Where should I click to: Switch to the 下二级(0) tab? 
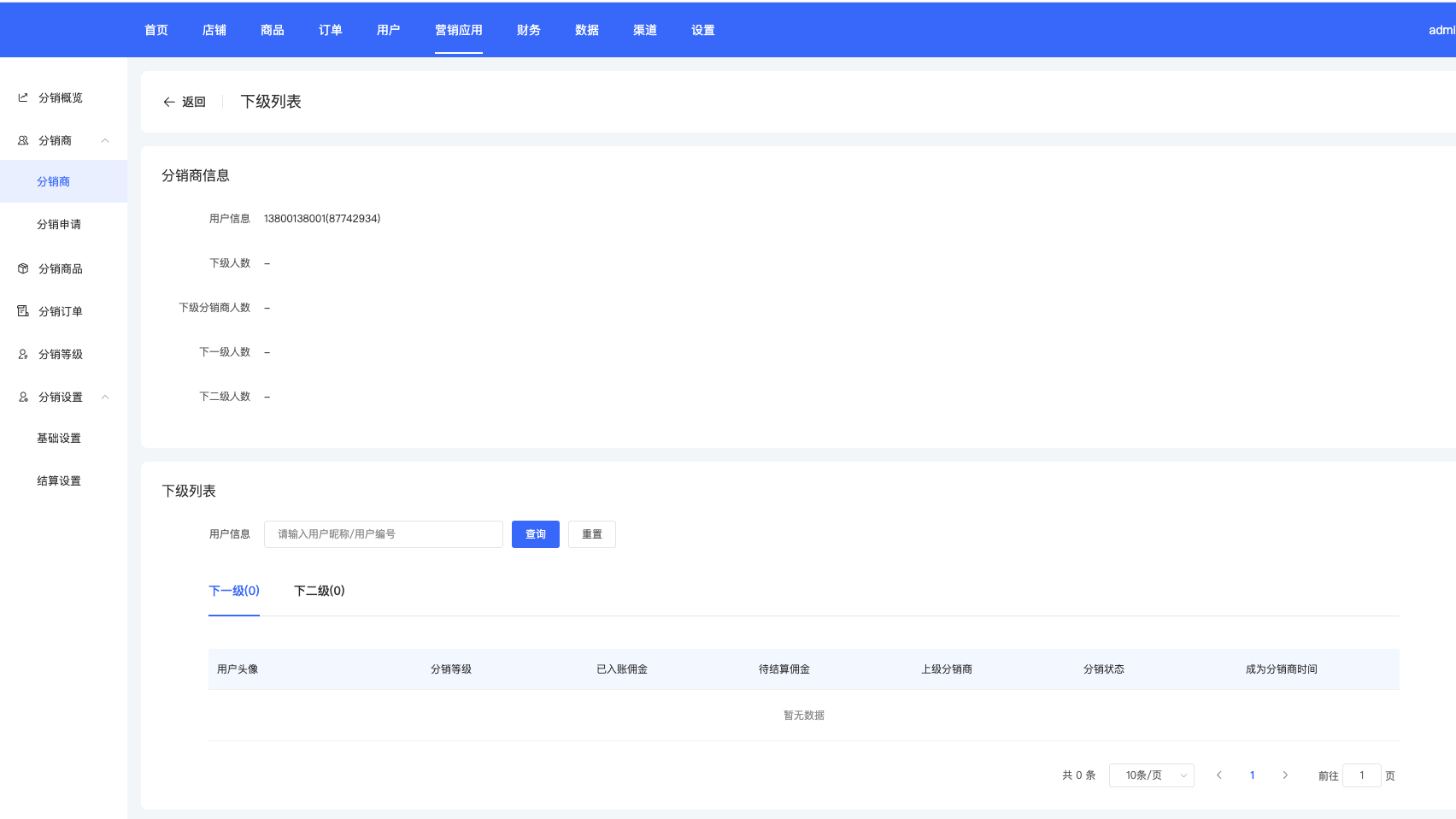319,591
